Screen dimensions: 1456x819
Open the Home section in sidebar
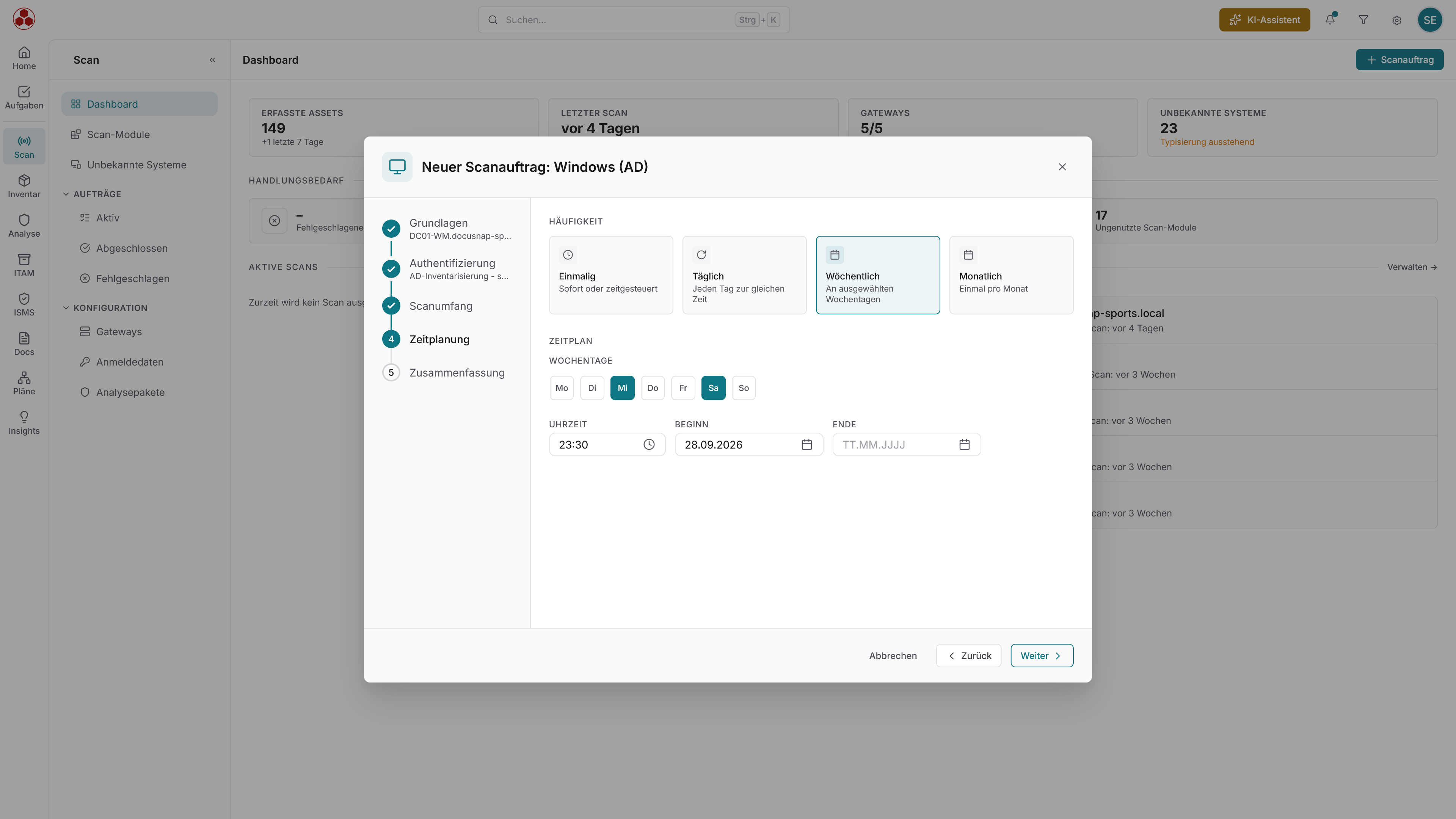pos(24,58)
